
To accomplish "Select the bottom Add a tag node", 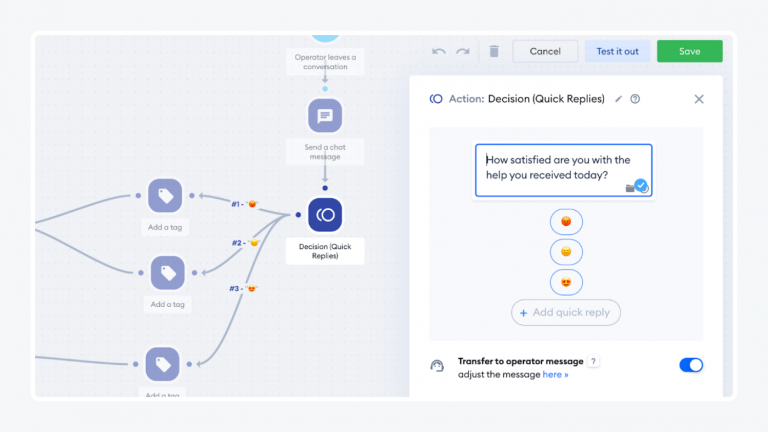I will [x=163, y=364].
